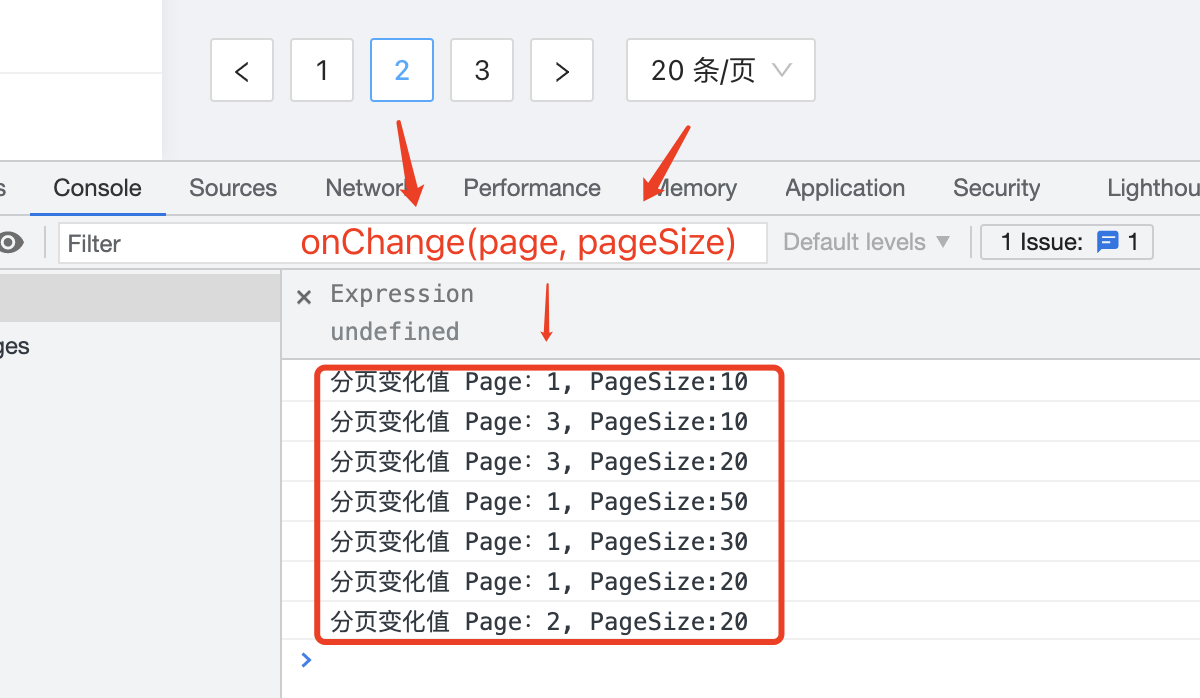Switch to the Console tab
The height and width of the screenshot is (698, 1200).
click(98, 188)
